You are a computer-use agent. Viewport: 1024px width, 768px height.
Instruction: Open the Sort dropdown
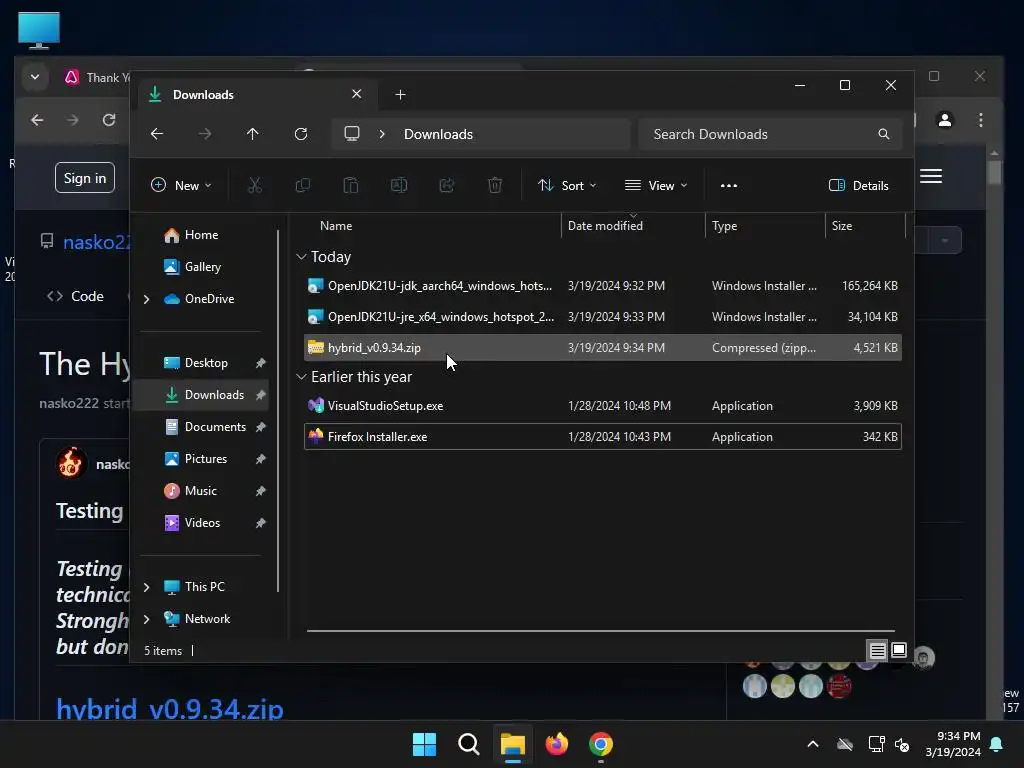tap(567, 185)
